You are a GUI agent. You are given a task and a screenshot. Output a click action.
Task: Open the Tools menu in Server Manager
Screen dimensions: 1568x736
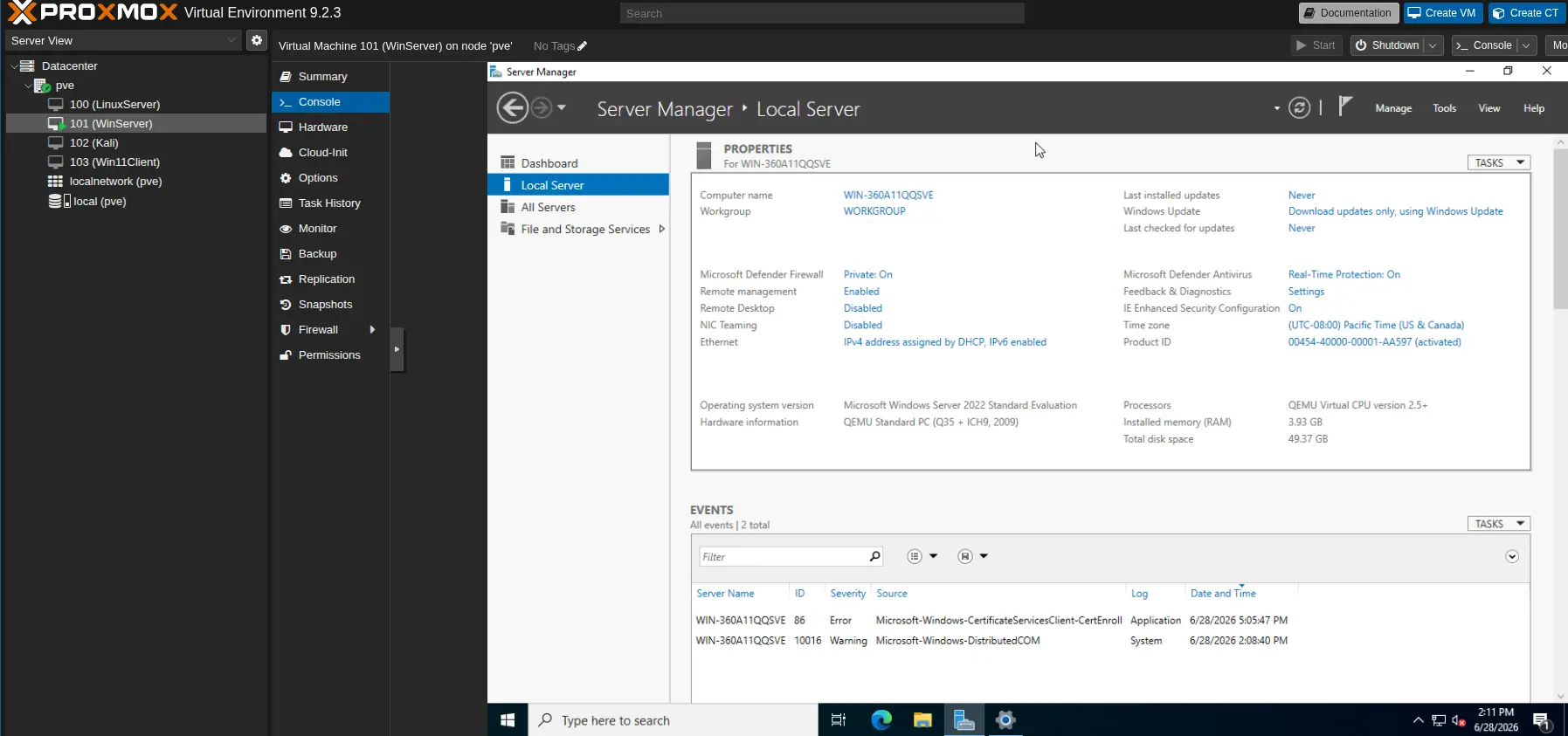click(1444, 108)
